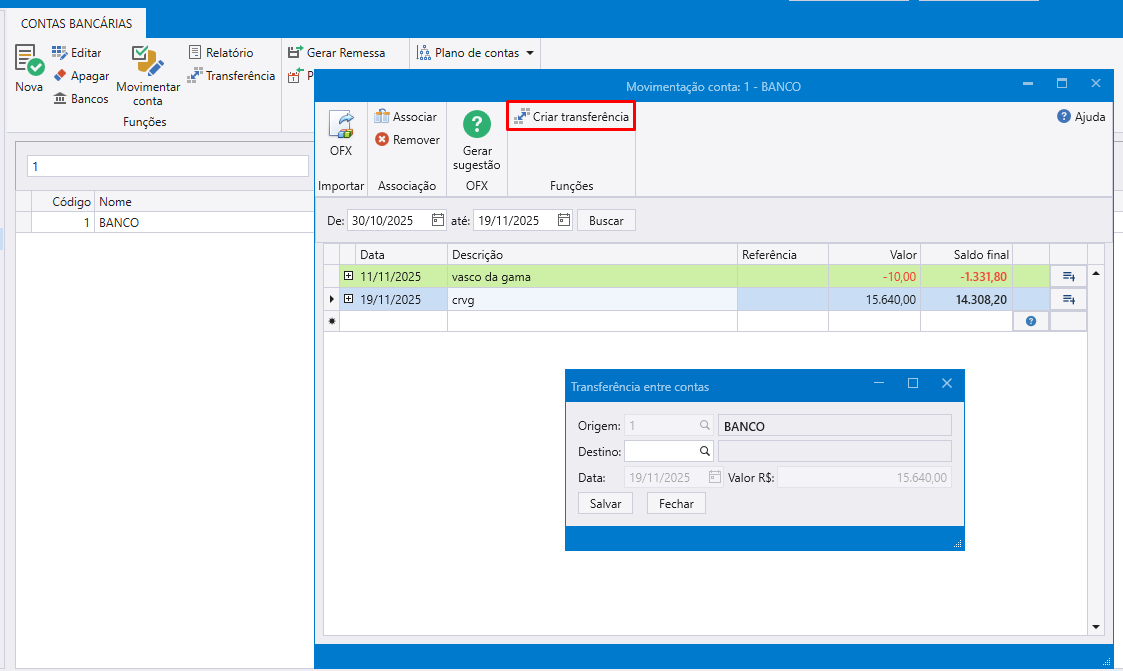Image resolution: width=1123 pixels, height=671 pixels.
Task: Click the Nova account icon
Action: coord(29,62)
